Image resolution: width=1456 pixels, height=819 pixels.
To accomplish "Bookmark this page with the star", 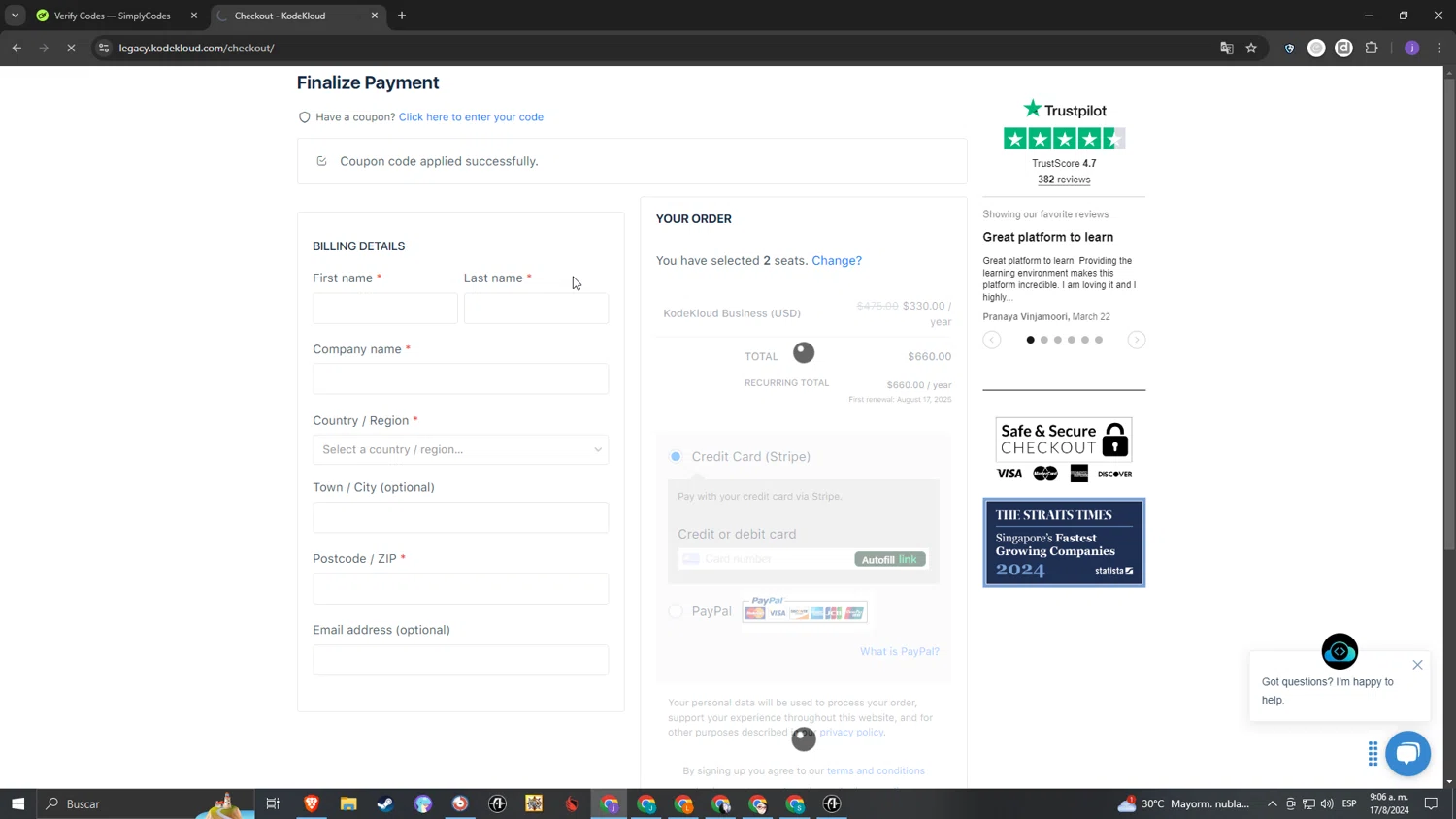I will 1251,48.
